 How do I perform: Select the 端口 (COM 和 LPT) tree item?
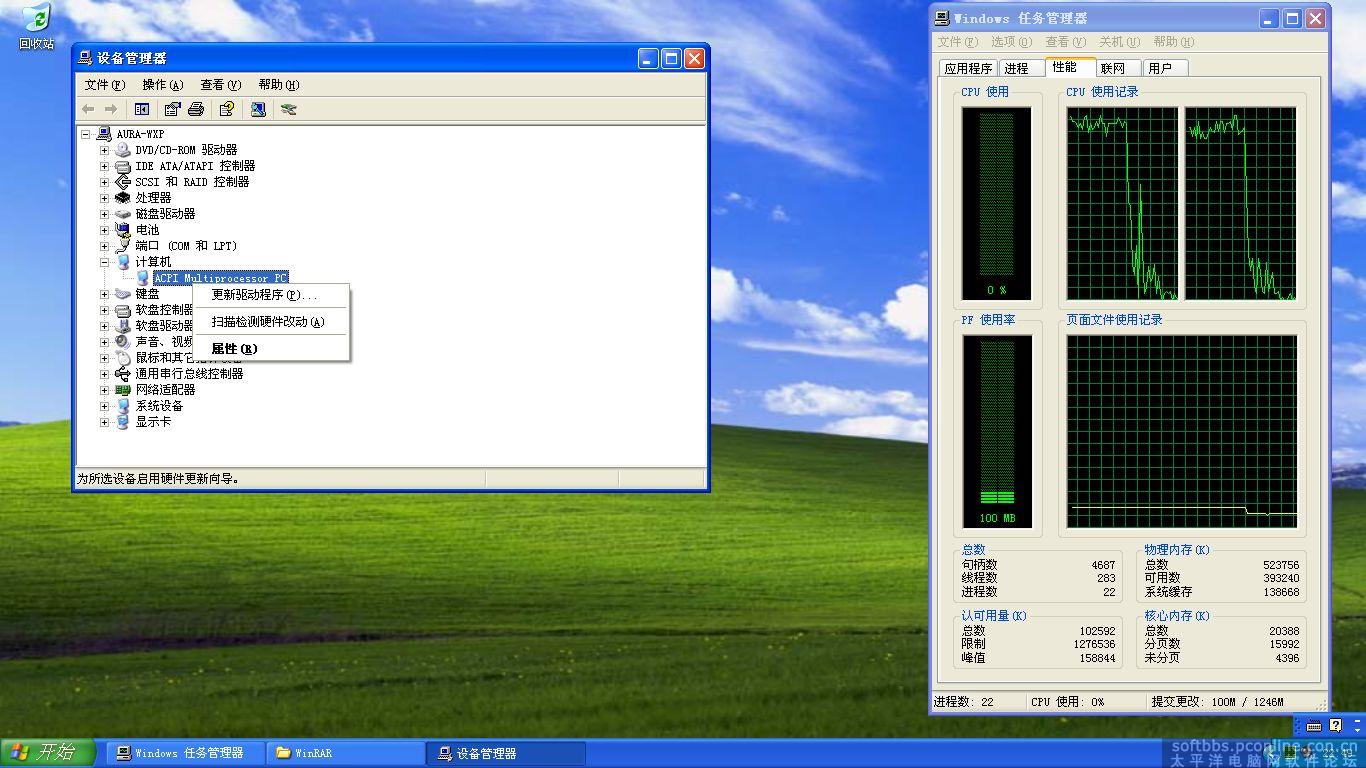pyautogui.click(x=186, y=246)
